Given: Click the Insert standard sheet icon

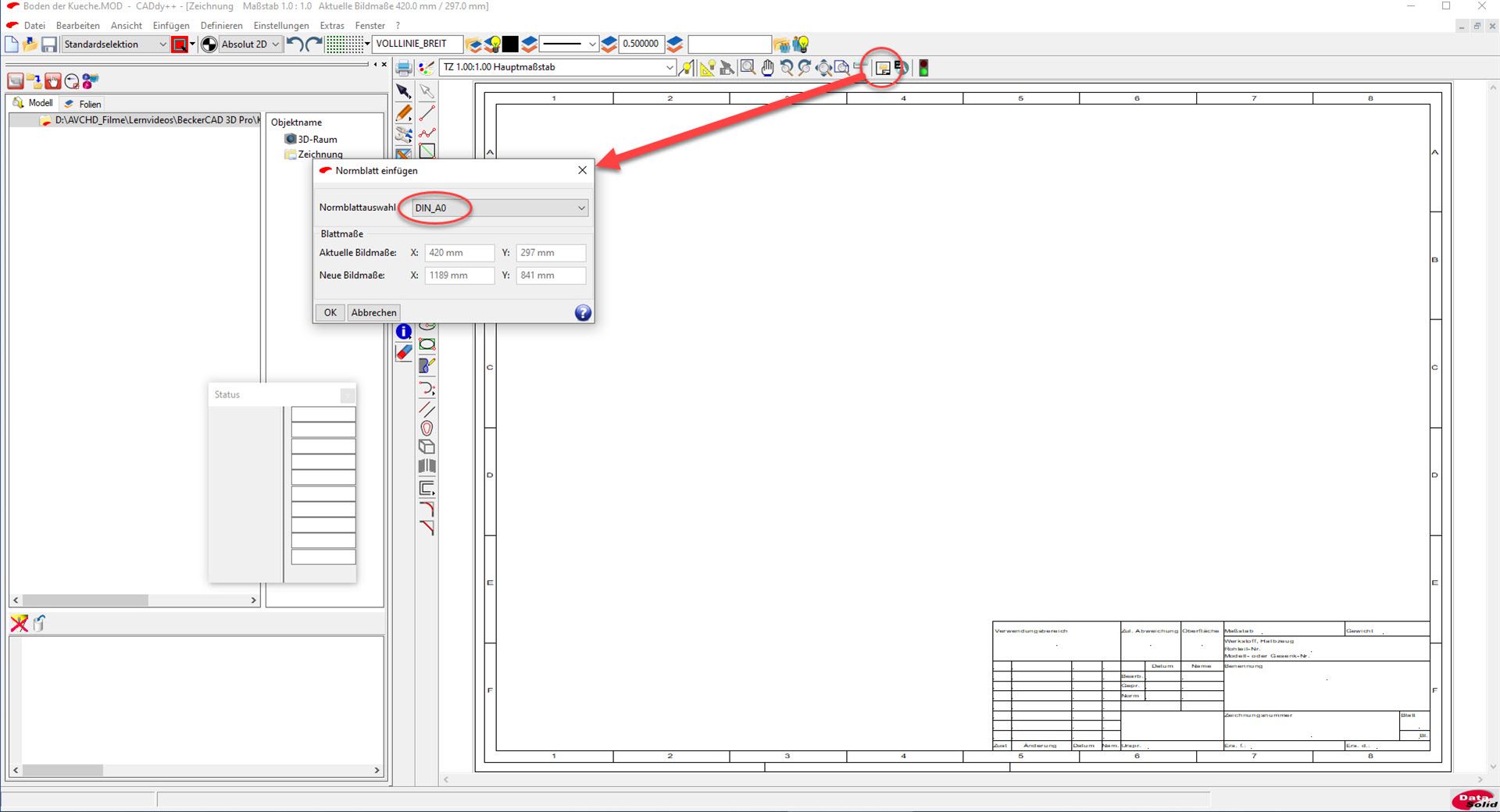Looking at the screenshot, I should pyautogui.click(x=883, y=68).
